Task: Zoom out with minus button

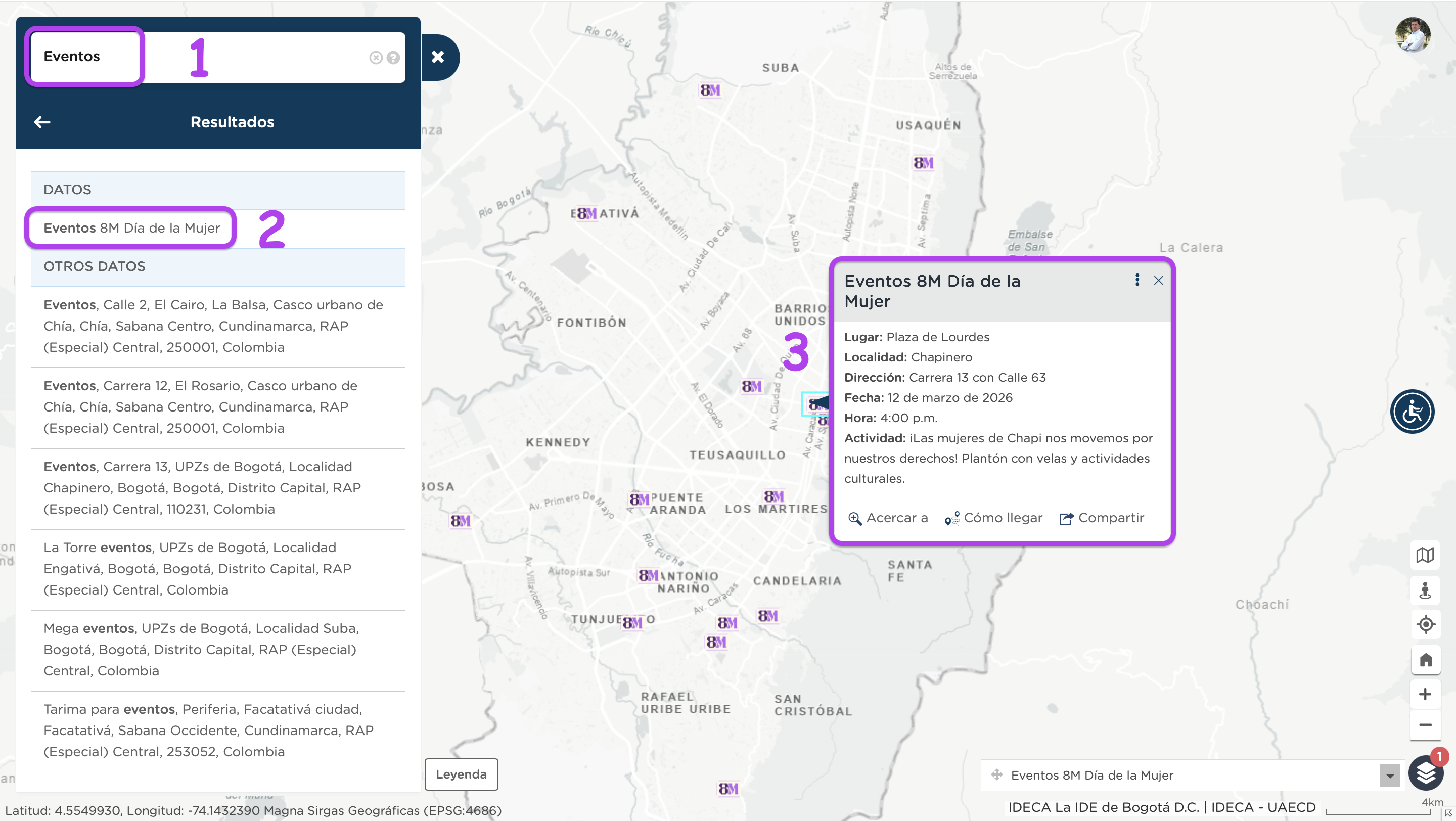Action: [1425, 725]
